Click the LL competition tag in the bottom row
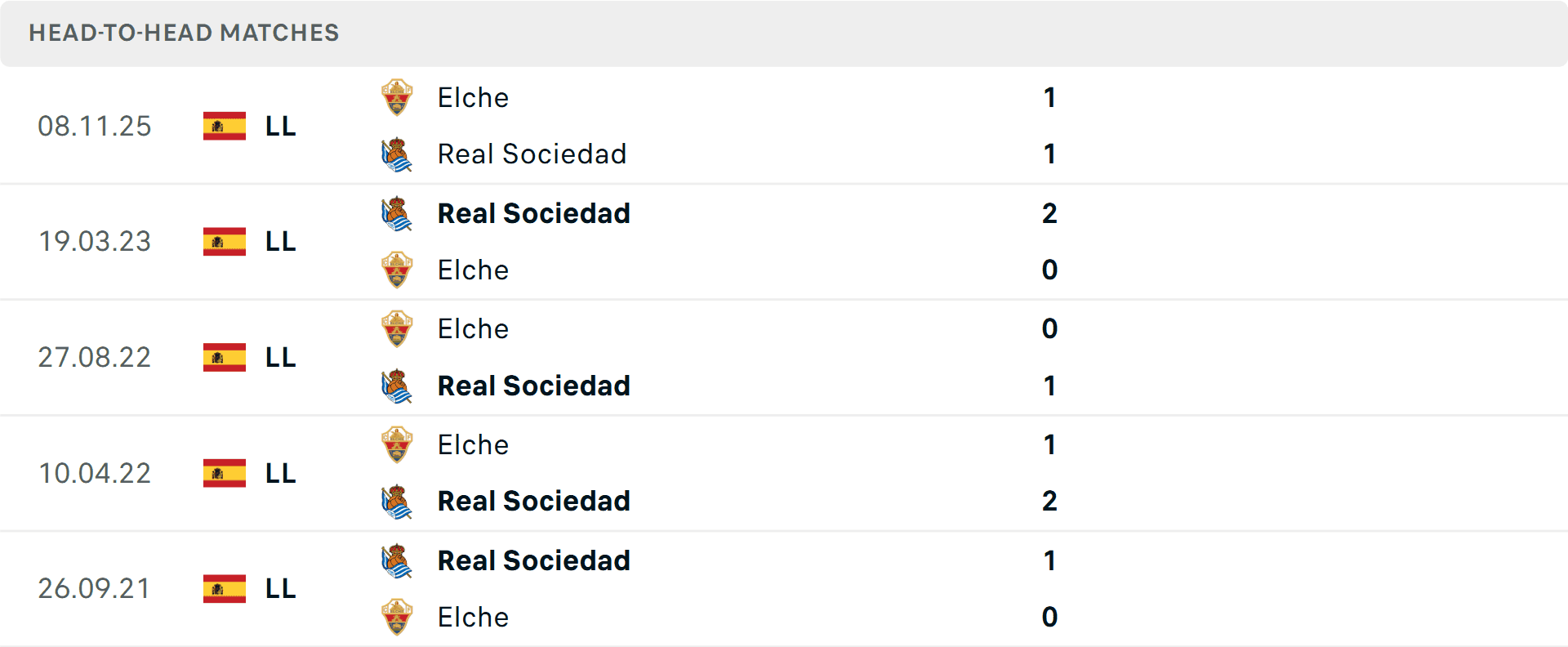 point(278,588)
